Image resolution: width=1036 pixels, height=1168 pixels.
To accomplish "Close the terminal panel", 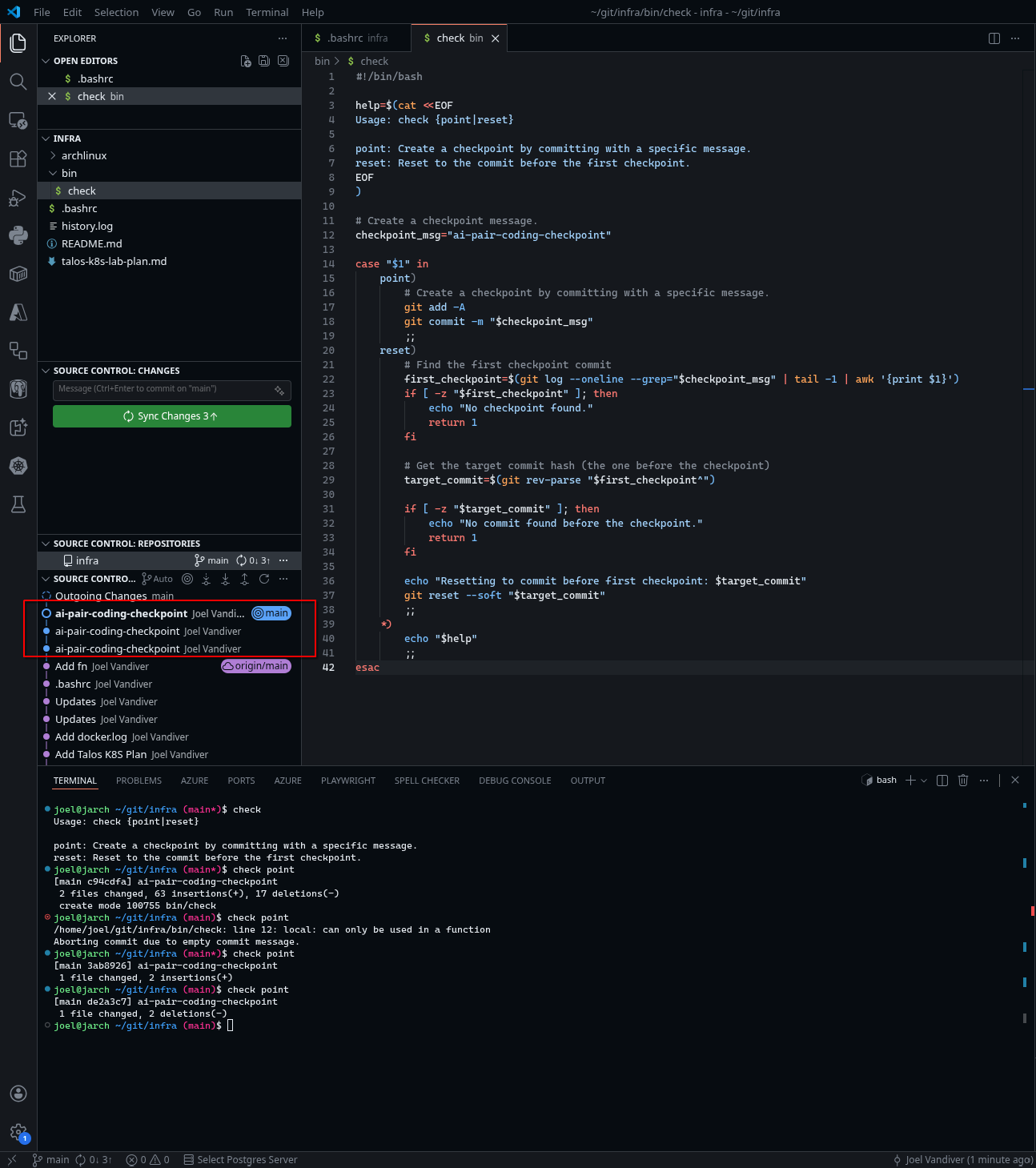I will coord(1015,781).
